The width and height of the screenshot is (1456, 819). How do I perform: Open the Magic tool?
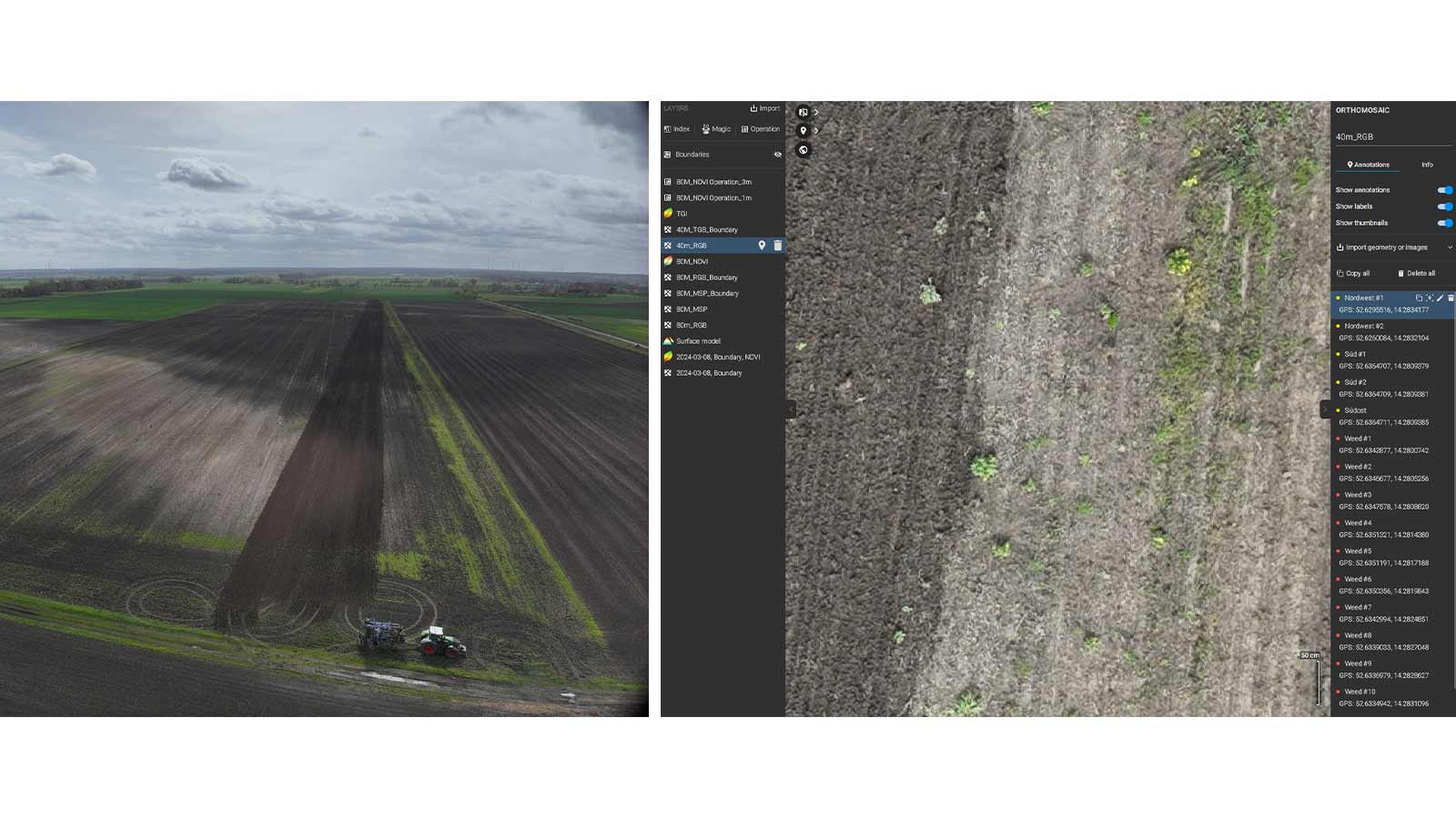click(717, 129)
